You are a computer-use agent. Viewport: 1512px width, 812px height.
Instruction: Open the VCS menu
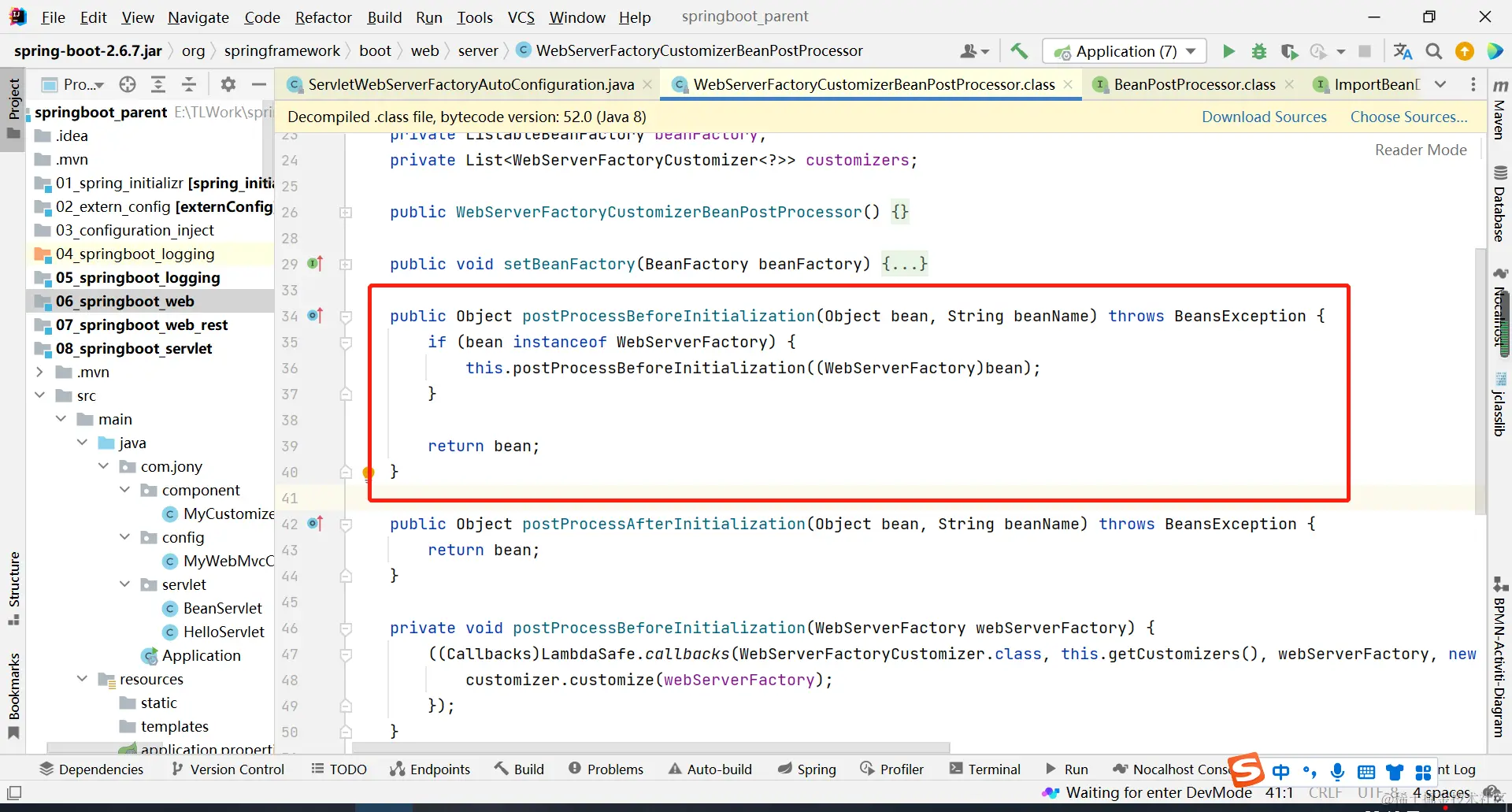pos(521,17)
